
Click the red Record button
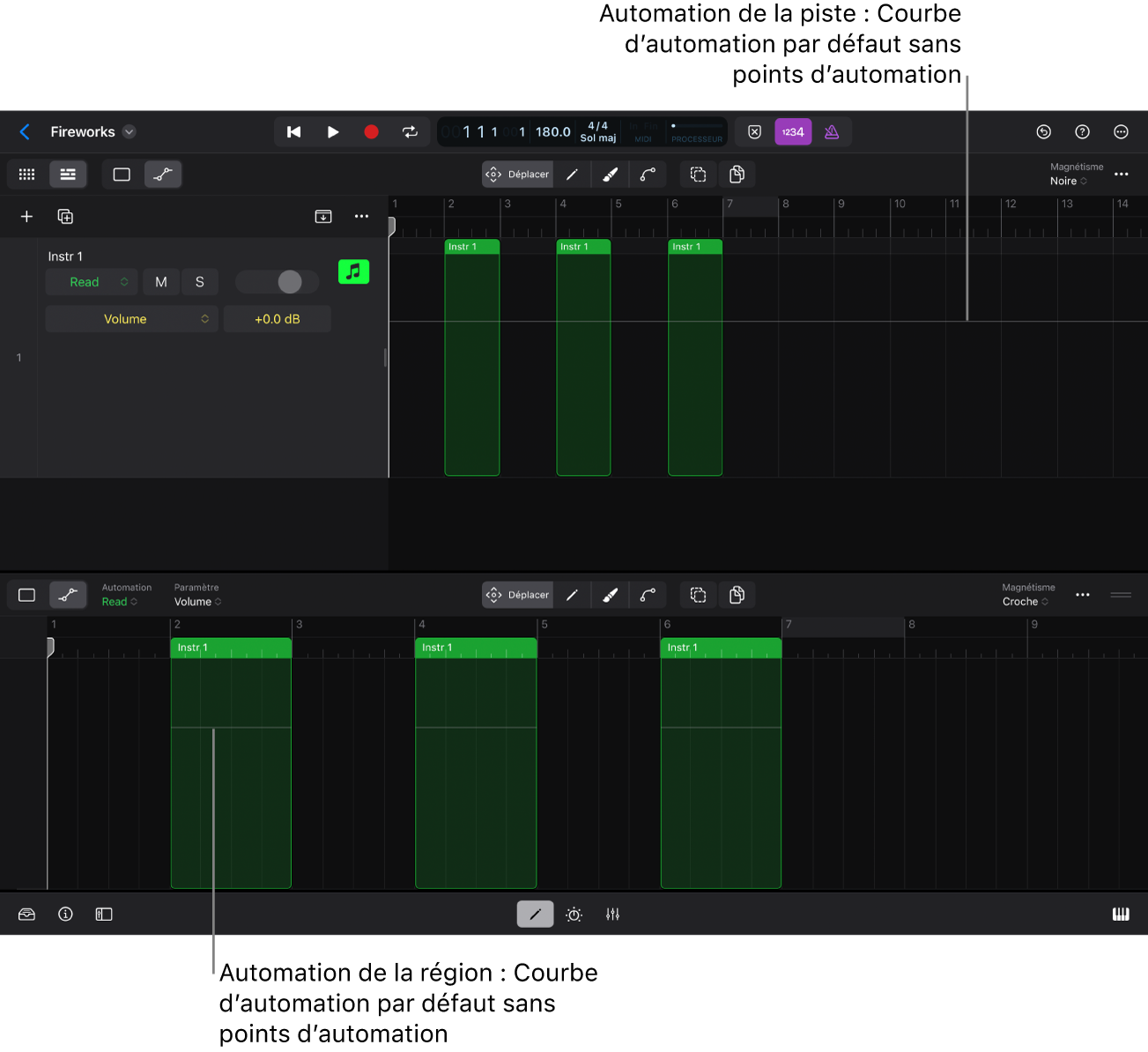(371, 132)
